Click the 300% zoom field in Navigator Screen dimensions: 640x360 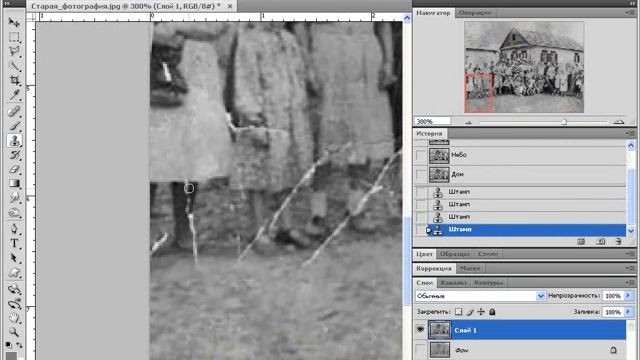point(433,121)
